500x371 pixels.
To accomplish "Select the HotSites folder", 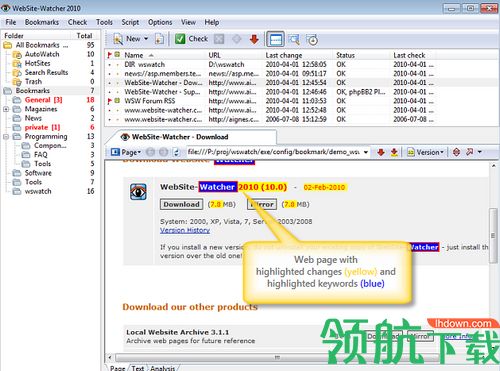I will coord(37,63).
